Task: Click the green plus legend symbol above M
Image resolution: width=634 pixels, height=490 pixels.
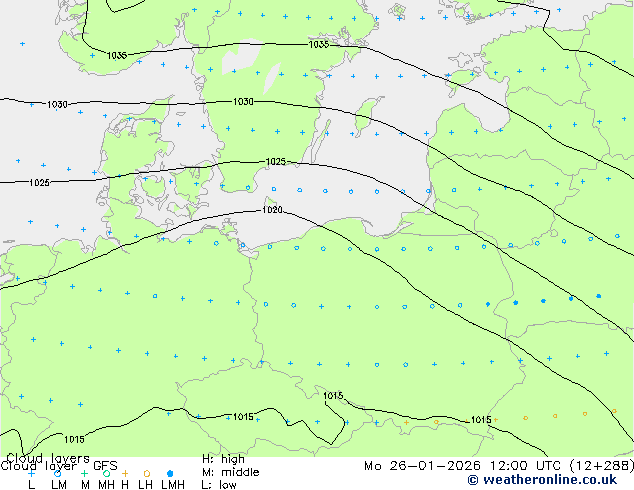Action: point(84,473)
